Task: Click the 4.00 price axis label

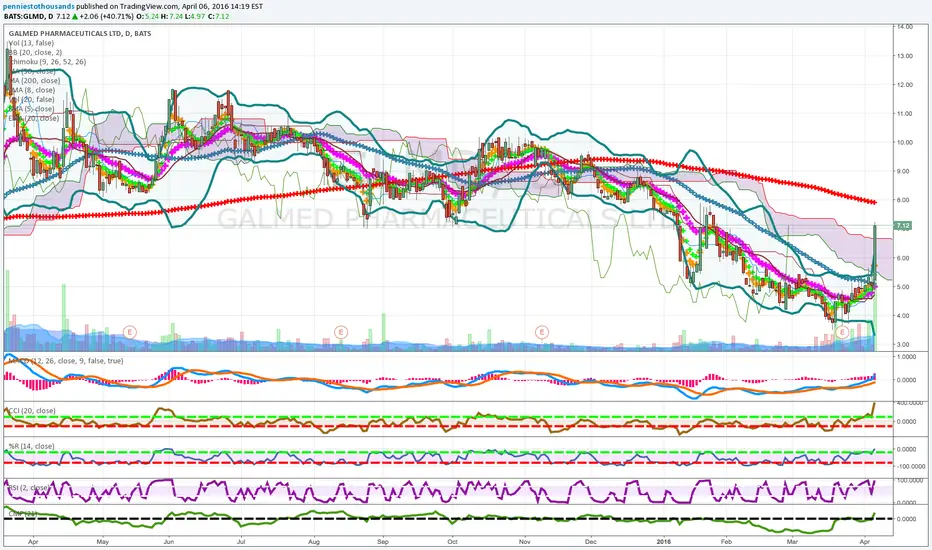Action: coord(905,316)
